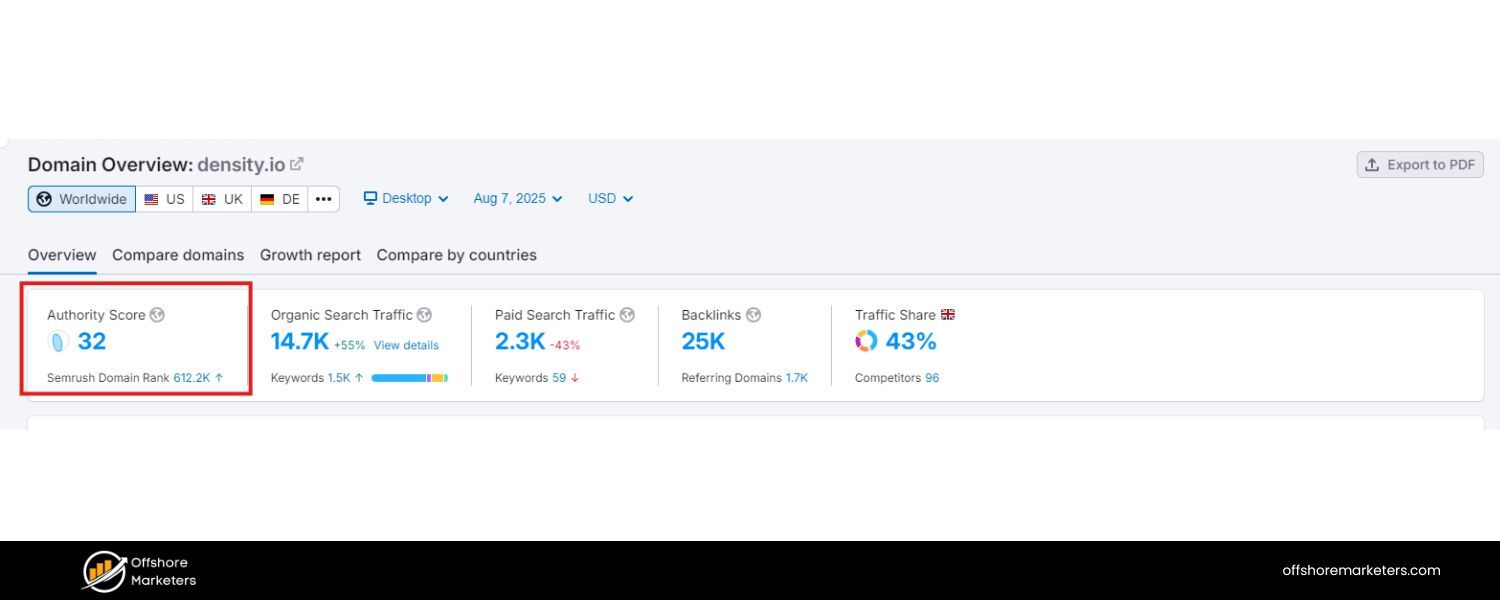Switch to the US region filter
Image resolution: width=1500 pixels, height=600 pixels.
point(164,198)
